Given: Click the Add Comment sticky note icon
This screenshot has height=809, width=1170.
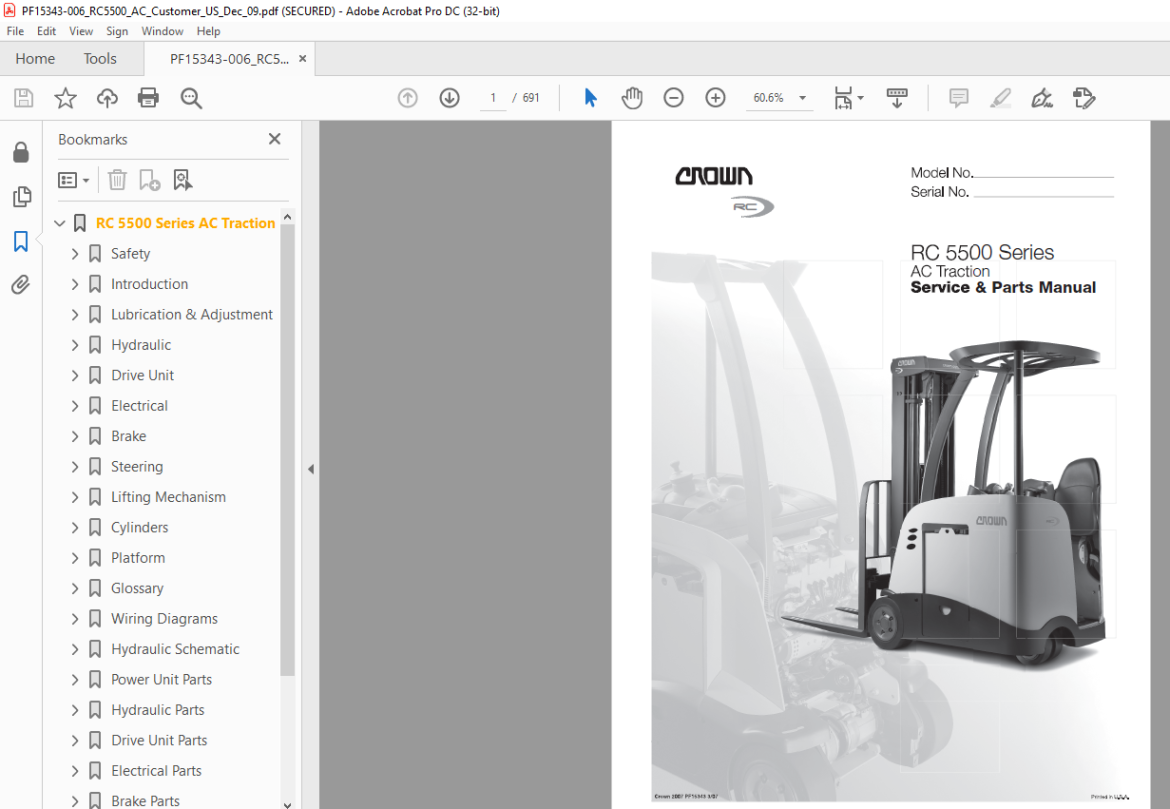Looking at the screenshot, I should pos(959,98).
